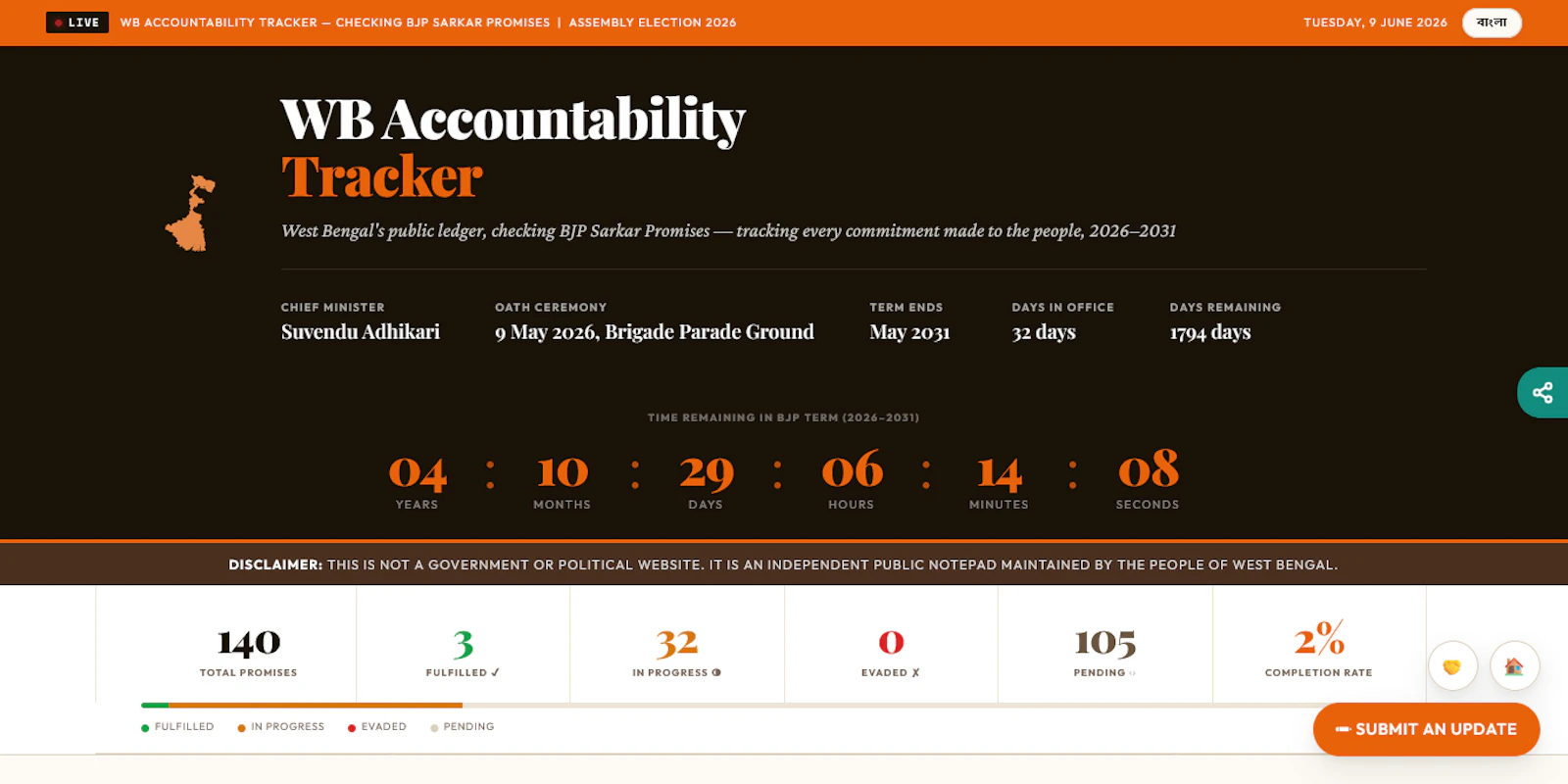
Task: Select the 32 In Progress stat card
Action: tap(677, 645)
